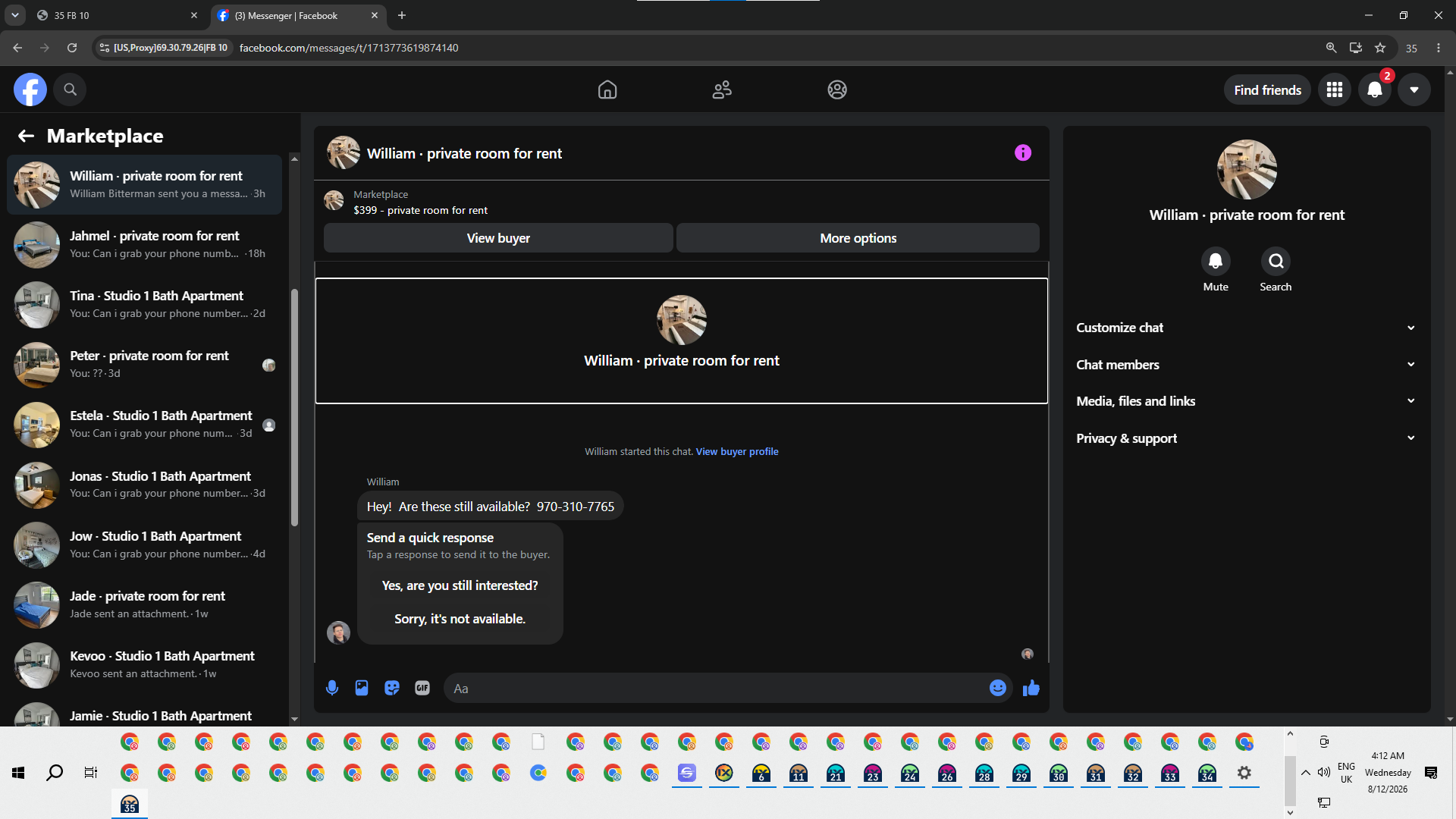1456x819 pixels.
Task: Open the Friends icon in top navigation
Action: coord(722,89)
